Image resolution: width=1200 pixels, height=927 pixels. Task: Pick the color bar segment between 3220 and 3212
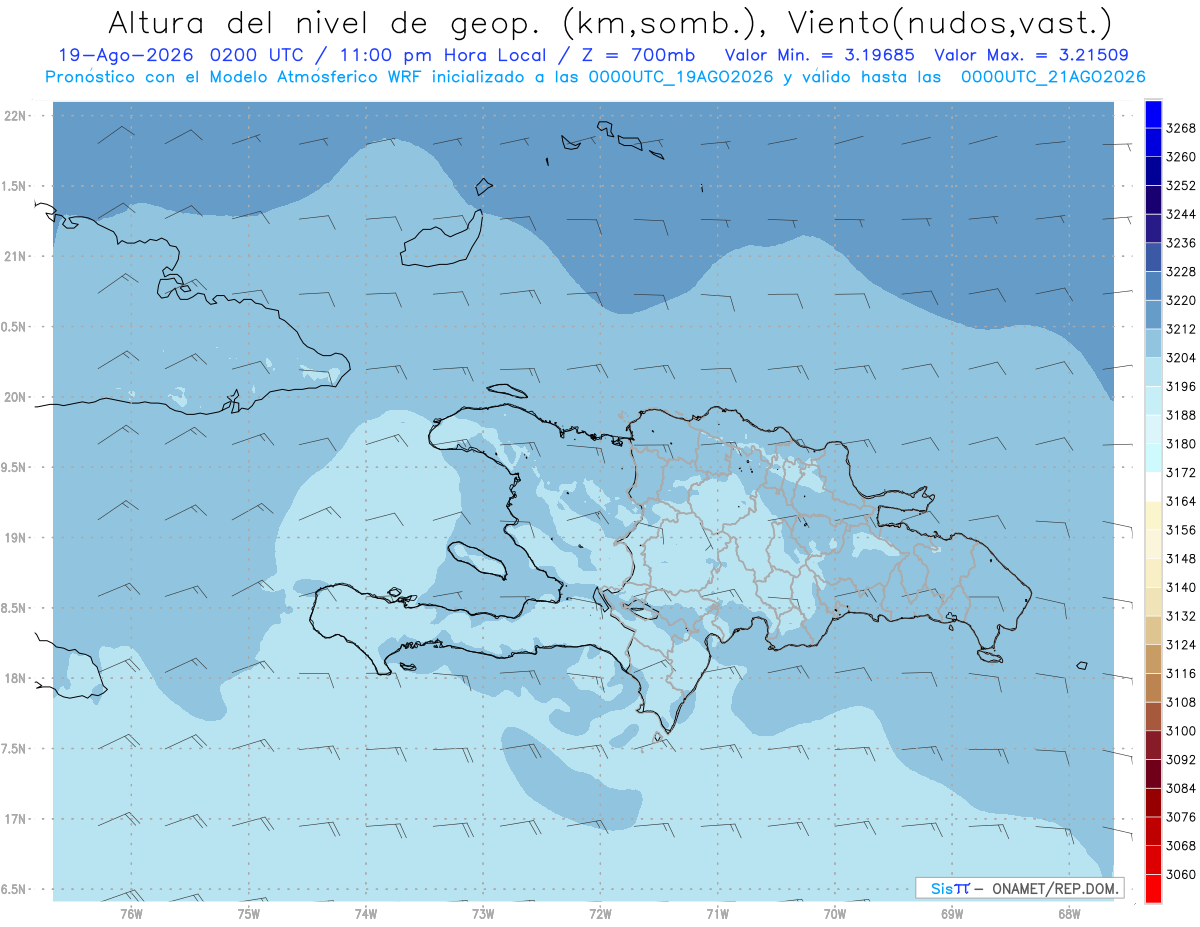point(1153,314)
